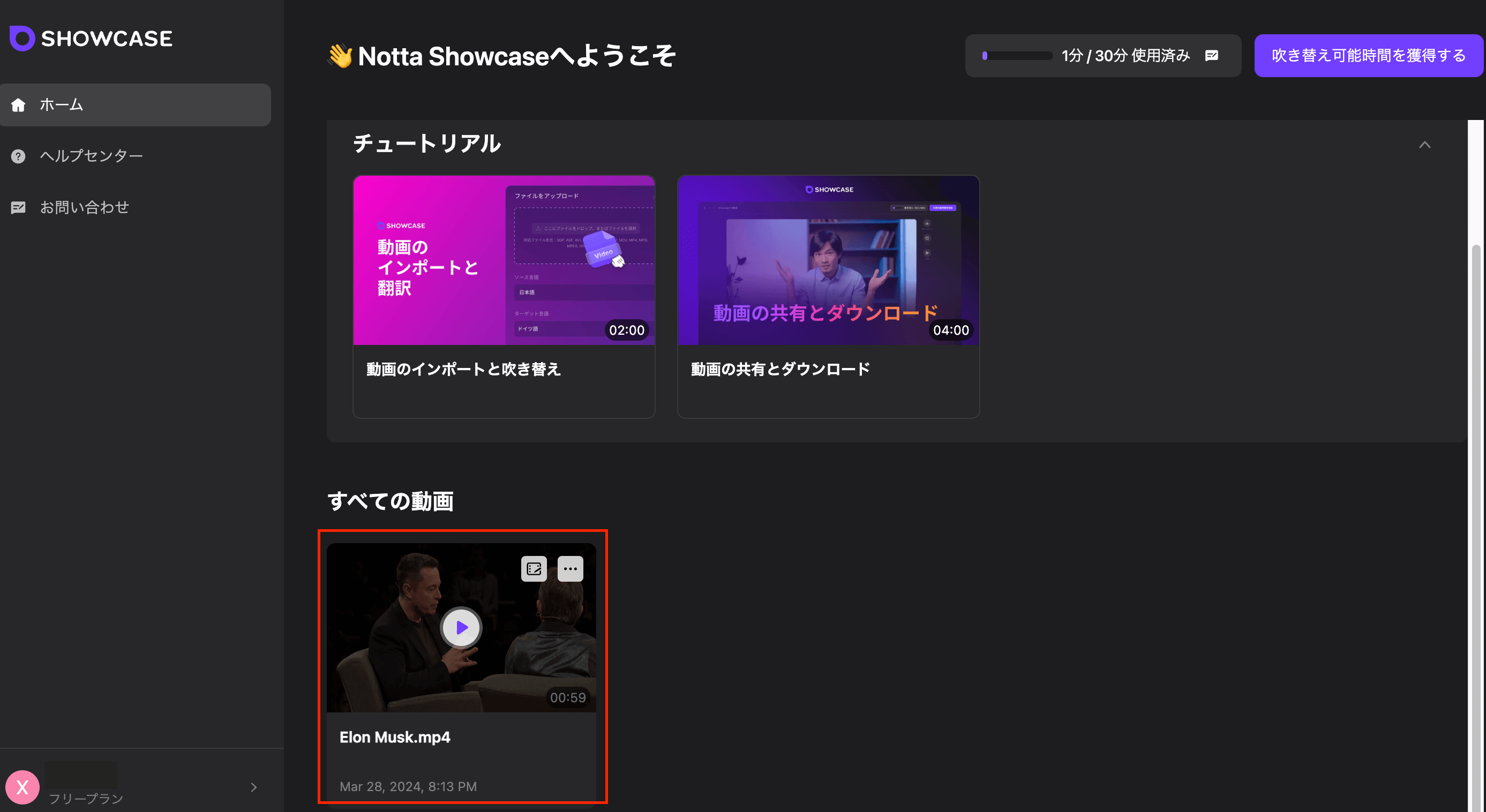Click the 動画の共有とダウンロード card title

coord(780,369)
